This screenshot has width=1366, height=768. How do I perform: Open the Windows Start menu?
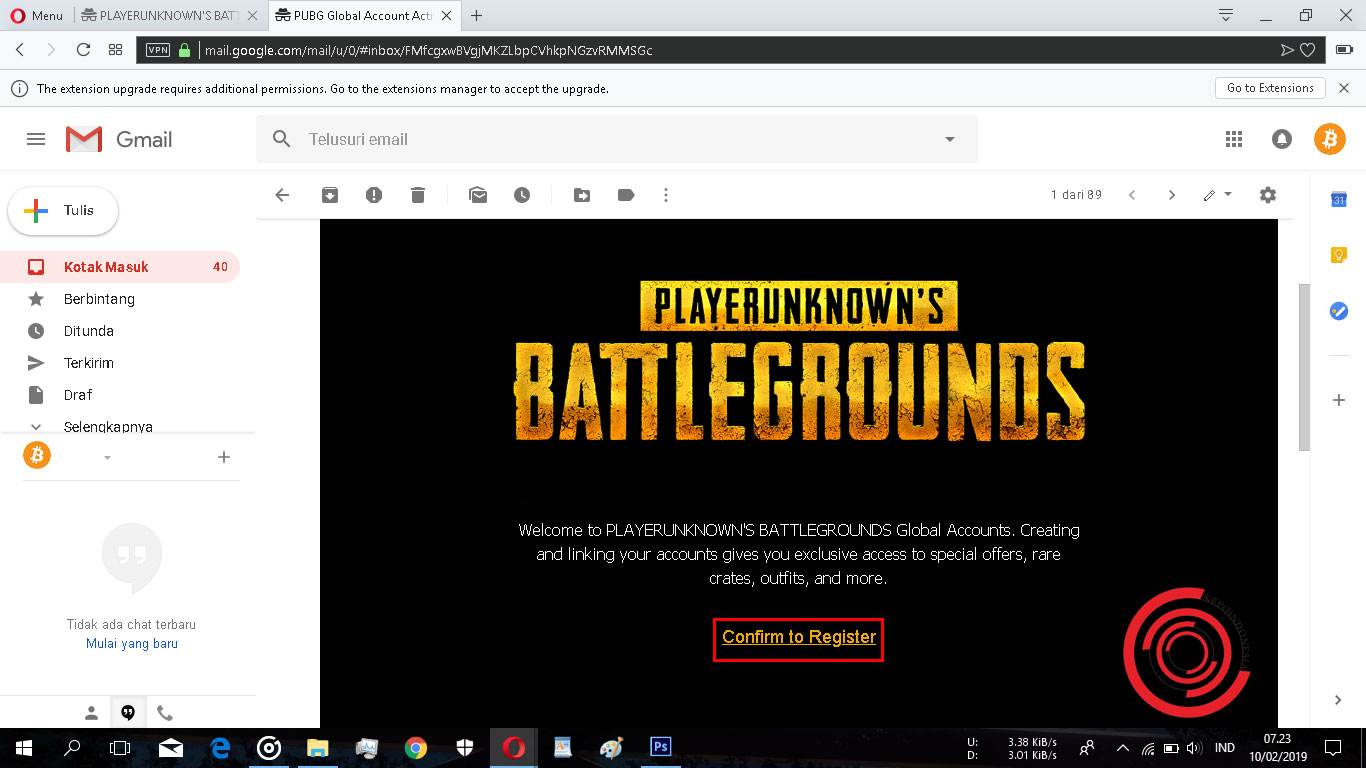coord(24,748)
